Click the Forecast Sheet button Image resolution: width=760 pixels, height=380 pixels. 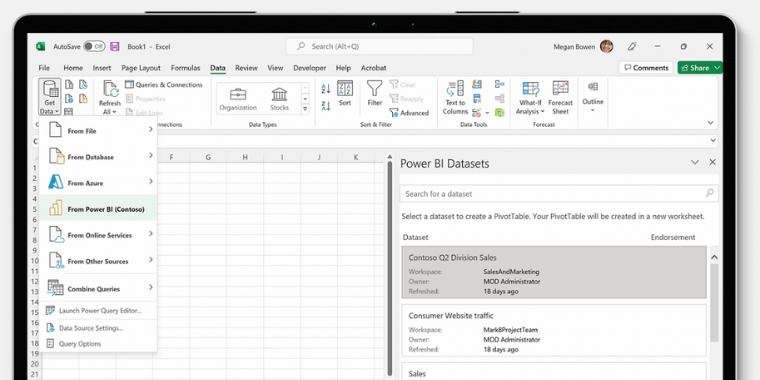560,97
